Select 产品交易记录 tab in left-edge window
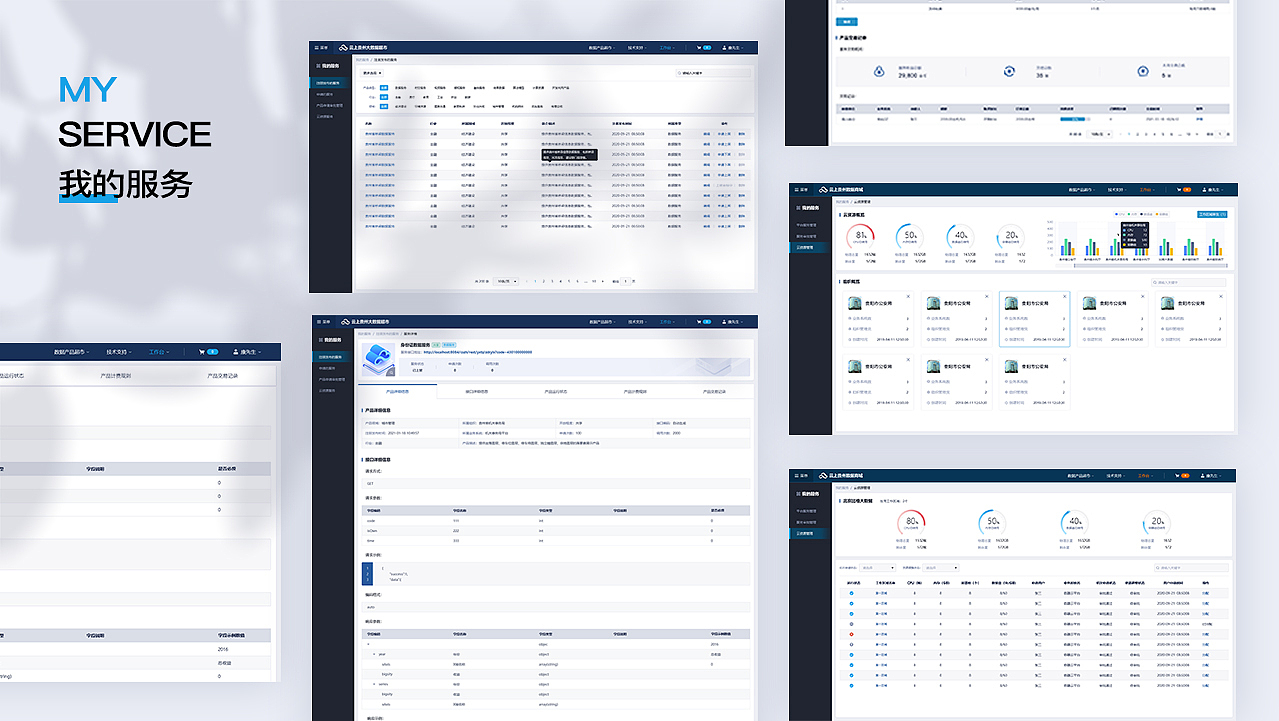 coord(222,376)
